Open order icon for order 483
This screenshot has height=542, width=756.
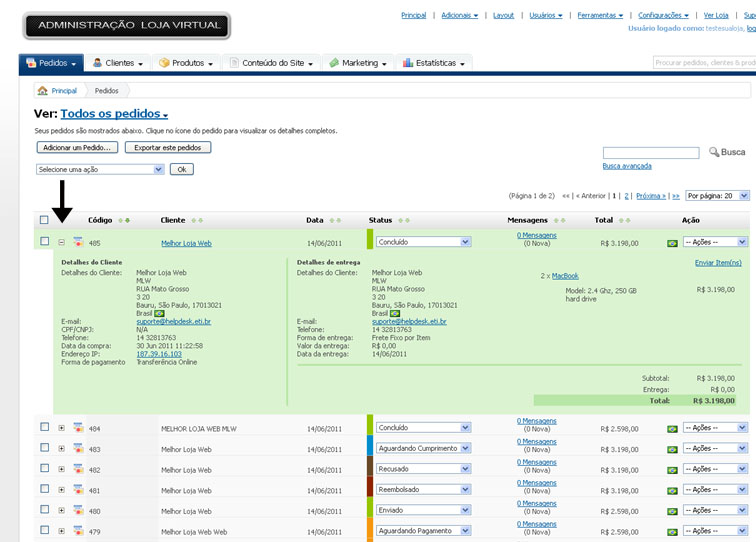point(78,448)
